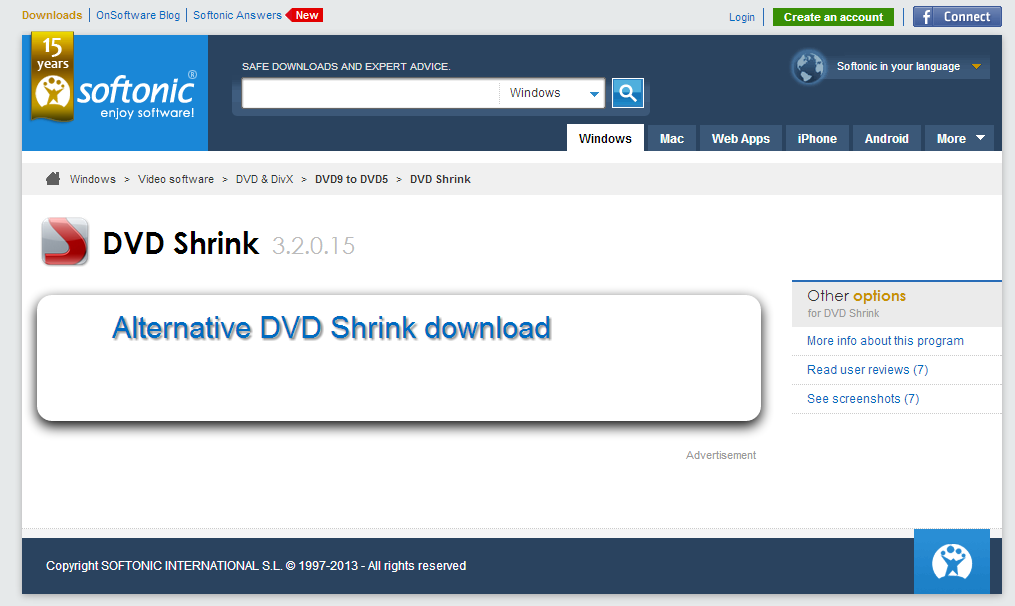The image size is (1015, 606).
Task: Click the Login link
Action: click(741, 17)
